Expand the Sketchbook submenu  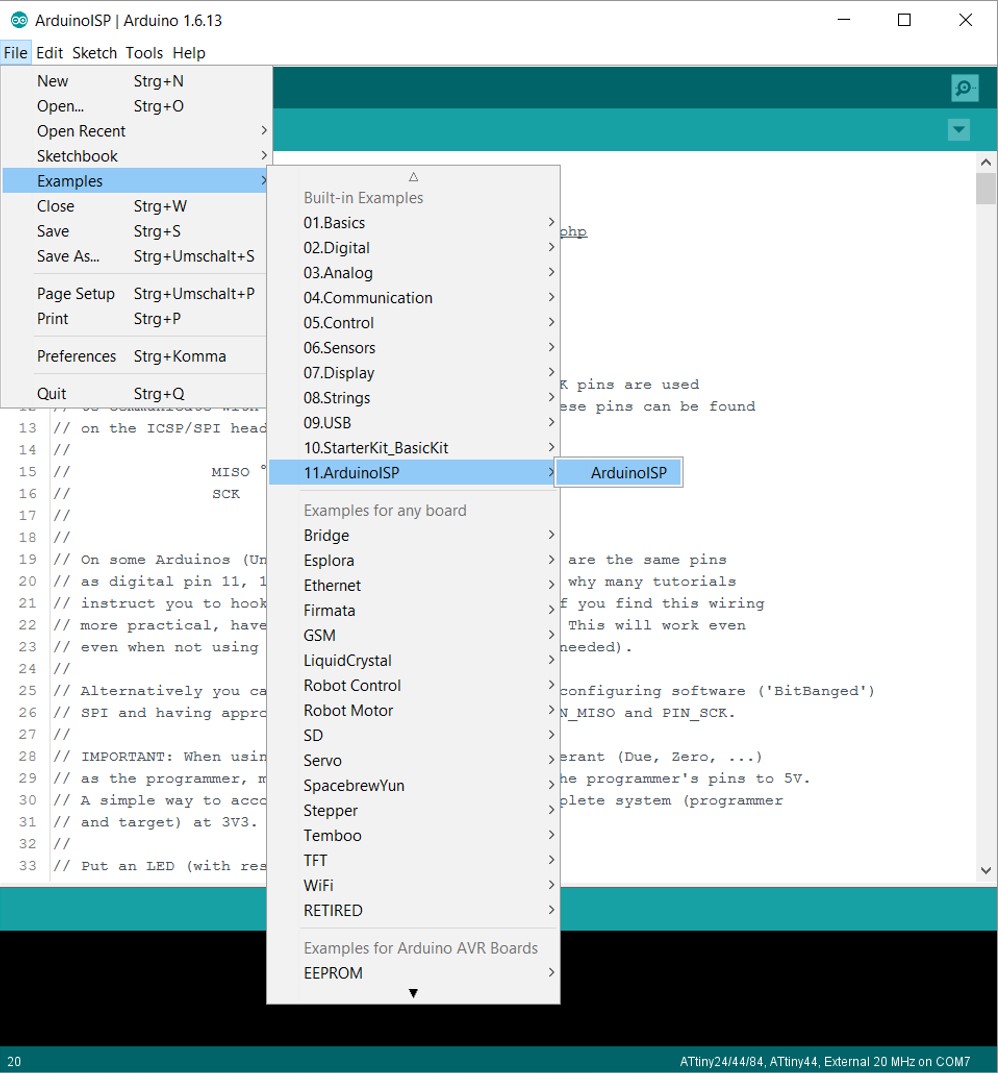(x=135, y=156)
